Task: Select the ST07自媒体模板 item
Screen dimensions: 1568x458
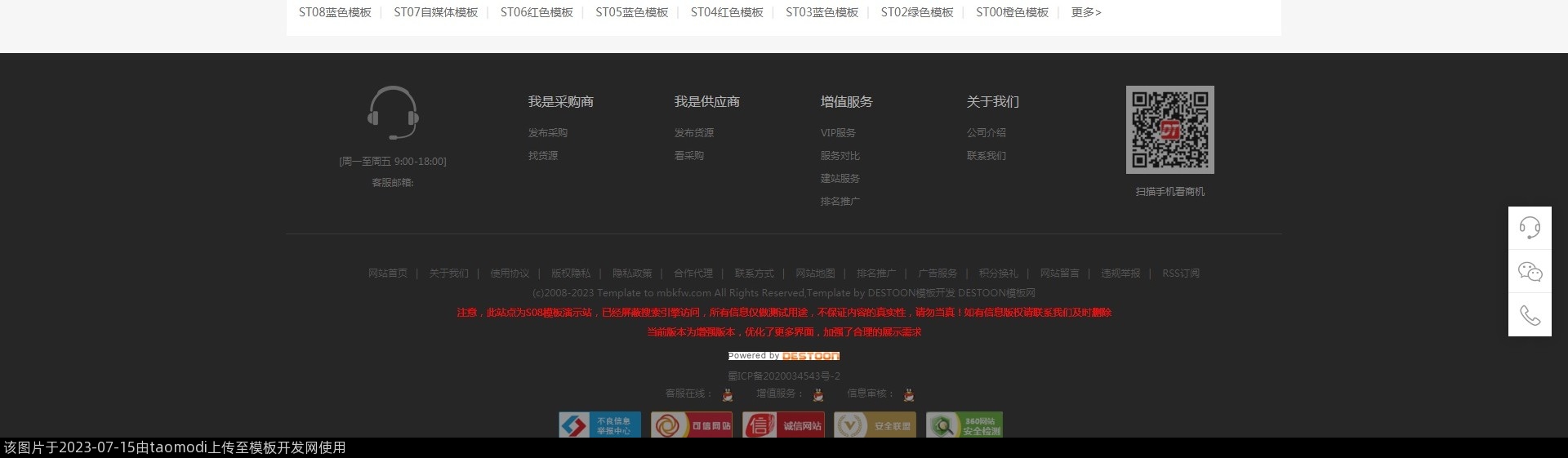Action: (x=435, y=12)
